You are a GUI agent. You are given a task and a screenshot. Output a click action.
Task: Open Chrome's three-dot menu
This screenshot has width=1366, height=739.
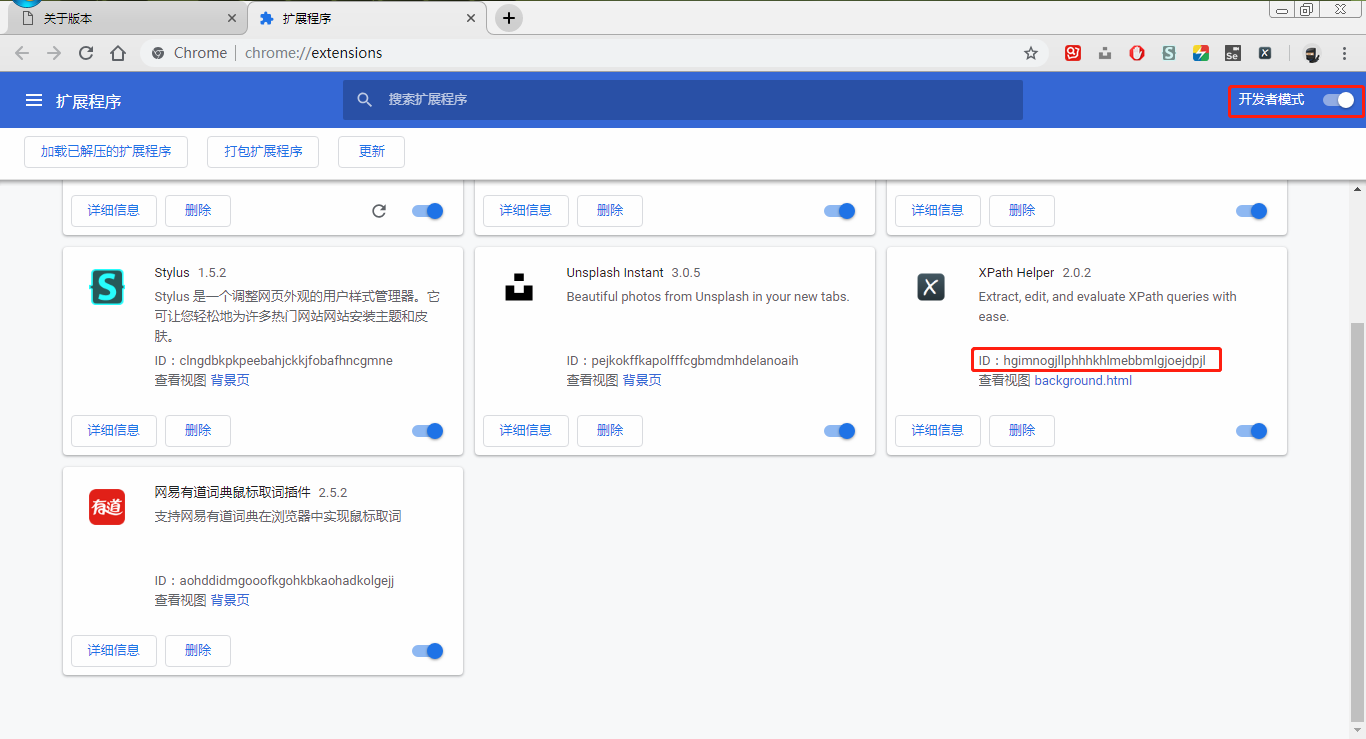coord(1344,53)
